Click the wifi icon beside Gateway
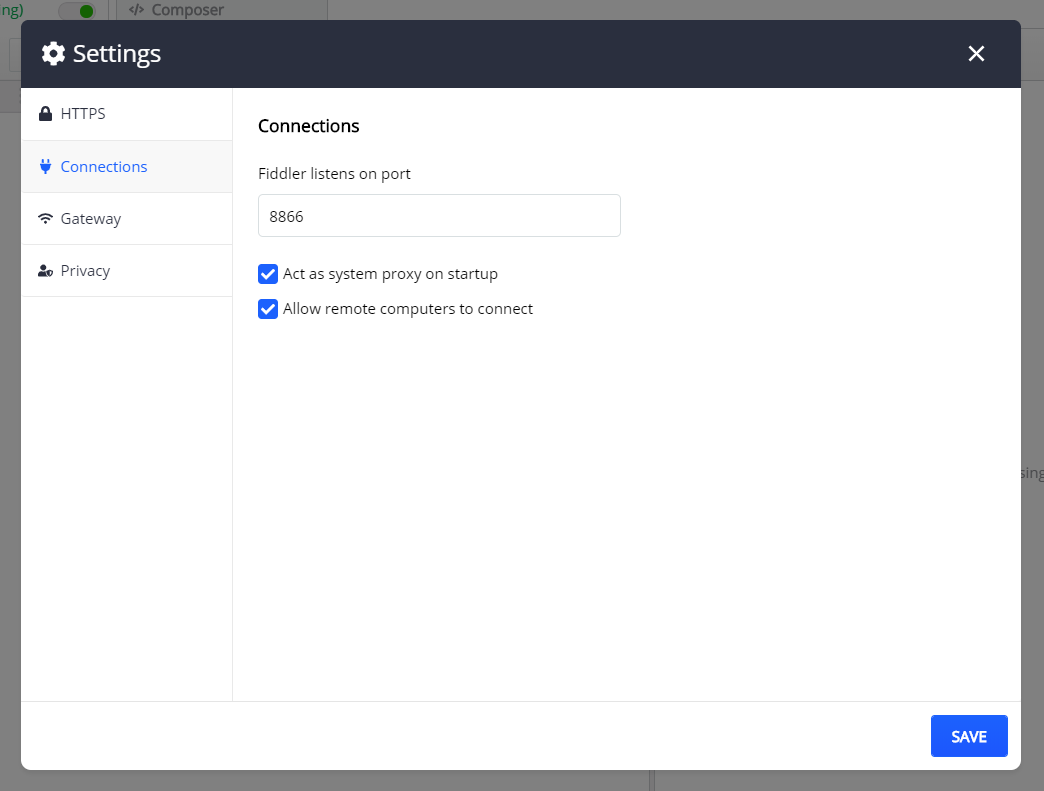 (x=45, y=218)
